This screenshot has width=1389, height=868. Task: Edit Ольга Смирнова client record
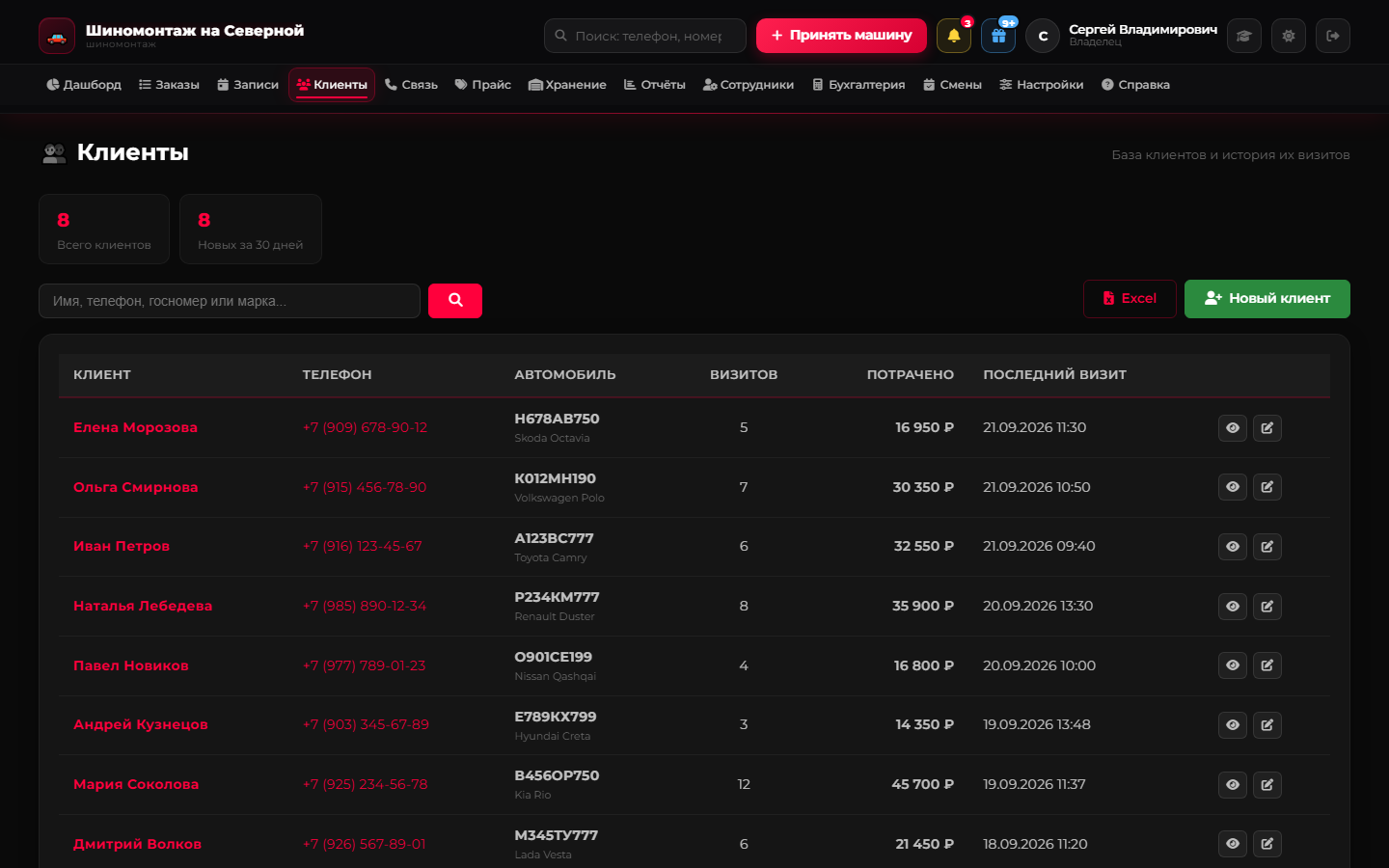1267,487
